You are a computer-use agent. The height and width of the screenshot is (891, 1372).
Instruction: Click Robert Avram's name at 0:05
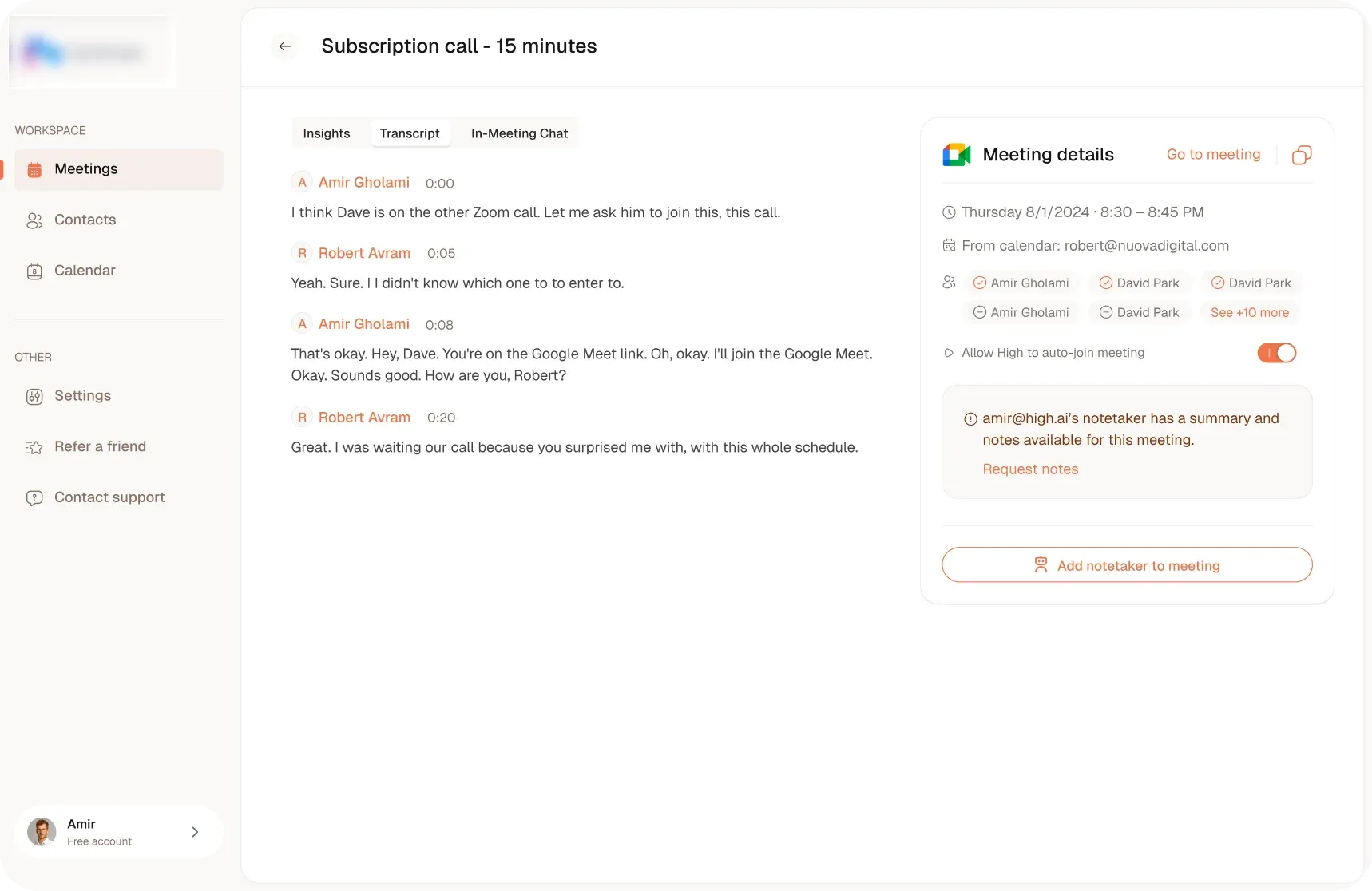(x=364, y=253)
